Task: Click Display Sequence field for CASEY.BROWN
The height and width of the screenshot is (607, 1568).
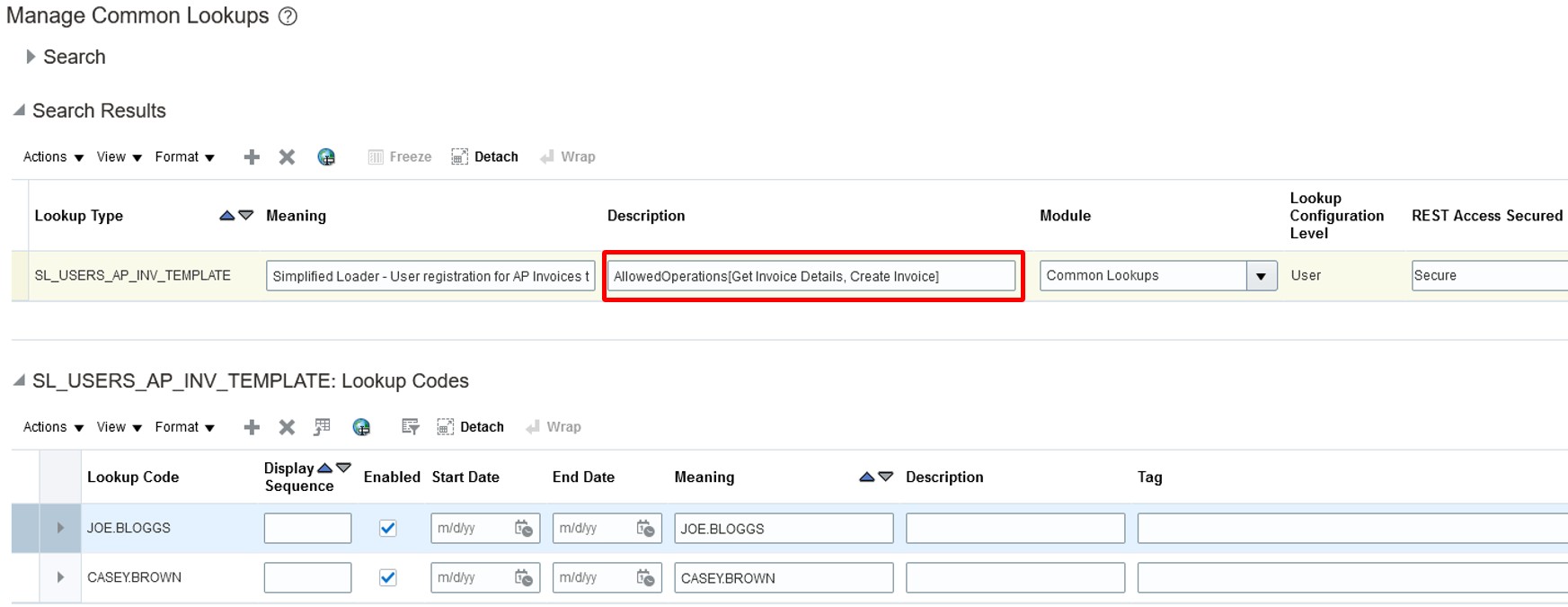Action: coord(307,577)
